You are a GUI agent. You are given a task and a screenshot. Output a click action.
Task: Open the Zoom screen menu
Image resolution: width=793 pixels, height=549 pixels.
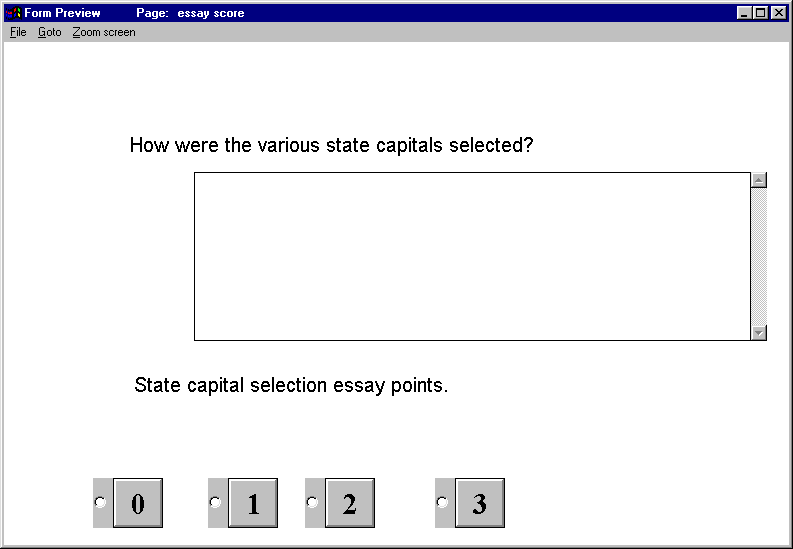[104, 32]
